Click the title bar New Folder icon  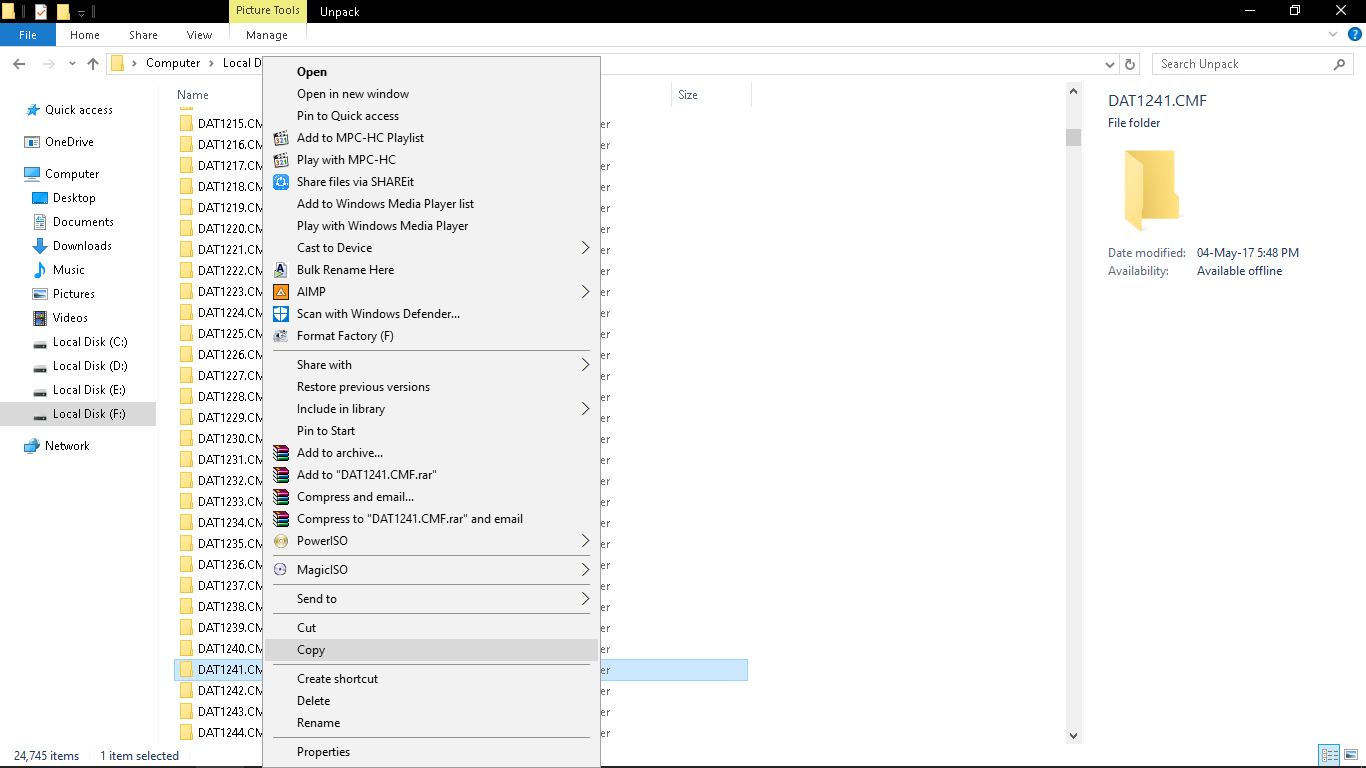coord(63,12)
